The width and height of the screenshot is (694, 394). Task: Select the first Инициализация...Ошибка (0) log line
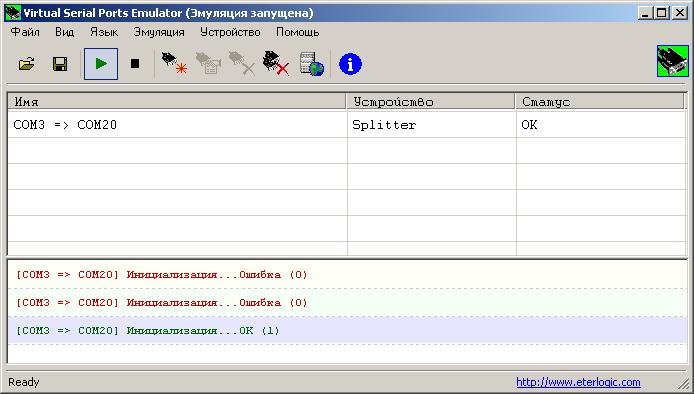click(x=347, y=274)
